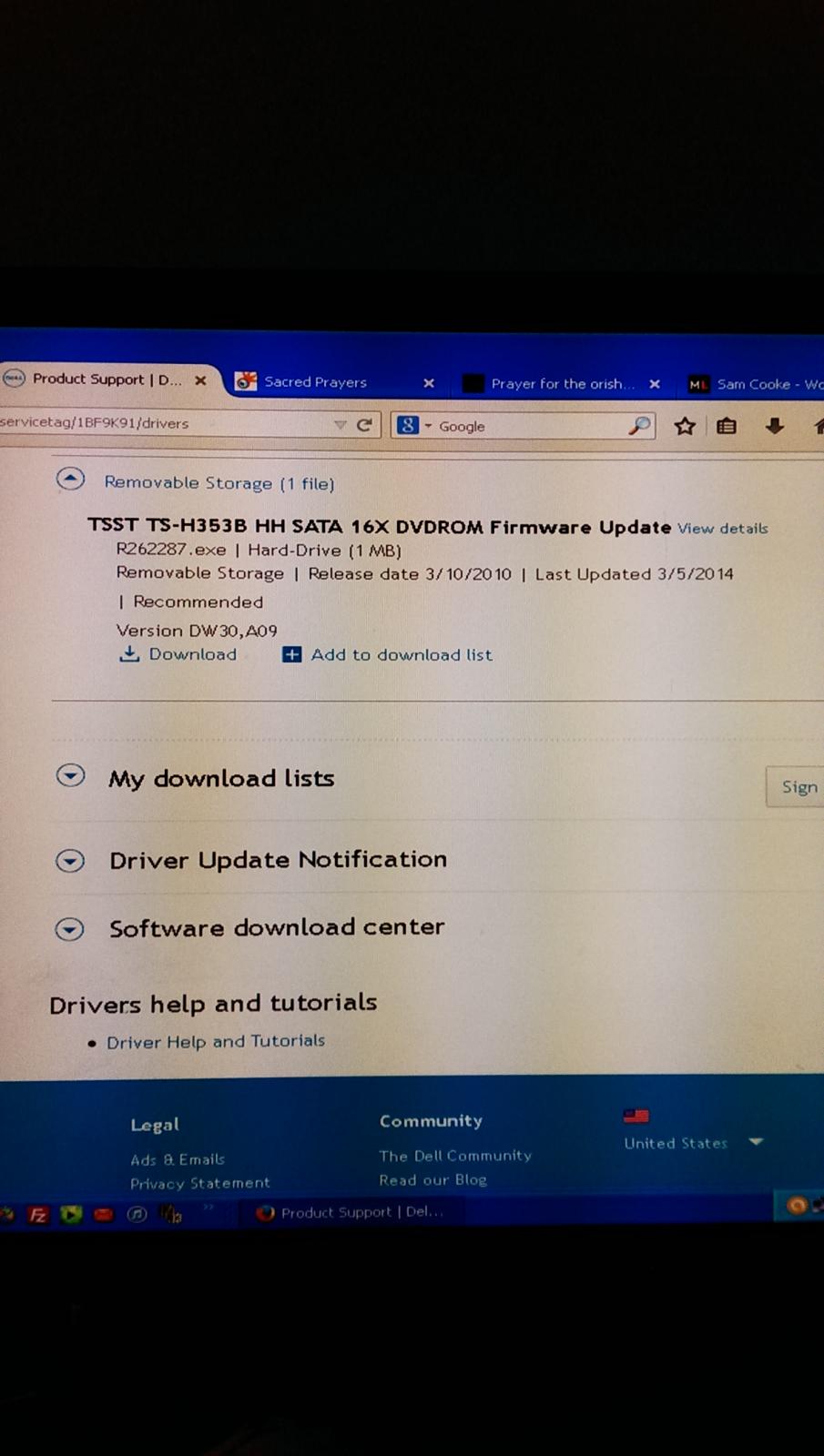824x1456 pixels.
Task: Click the round gray quick launch icon
Action: pyautogui.click(x=137, y=1214)
